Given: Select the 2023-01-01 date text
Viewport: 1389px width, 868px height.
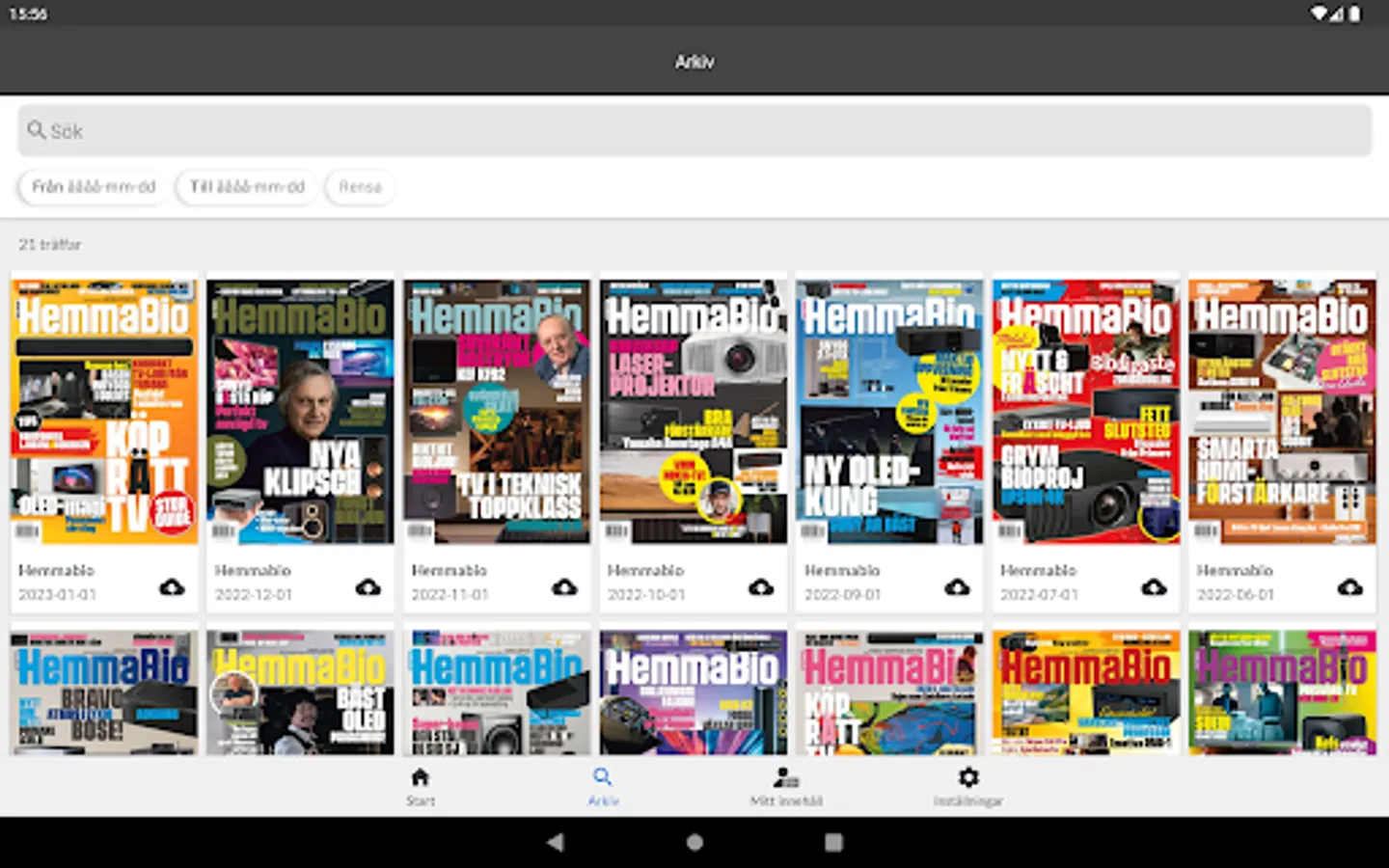Looking at the screenshot, I should click(58, 595).
